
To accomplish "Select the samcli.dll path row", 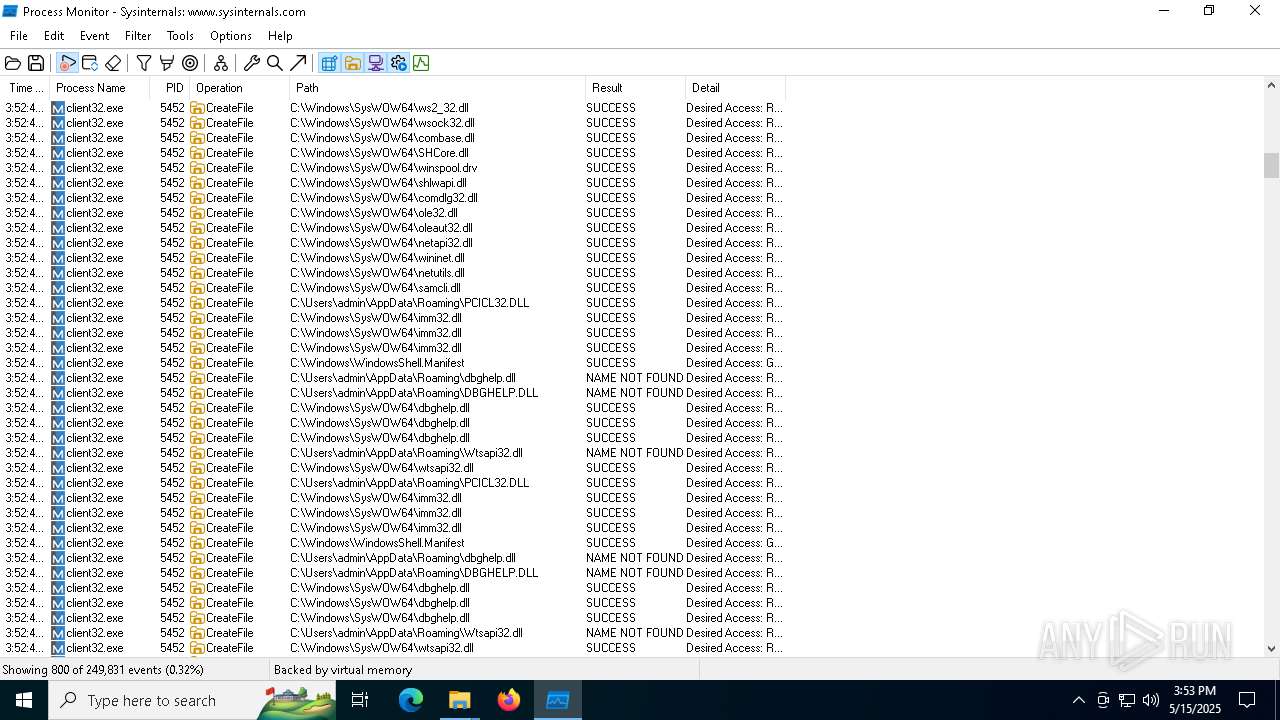I will [393, 288].
